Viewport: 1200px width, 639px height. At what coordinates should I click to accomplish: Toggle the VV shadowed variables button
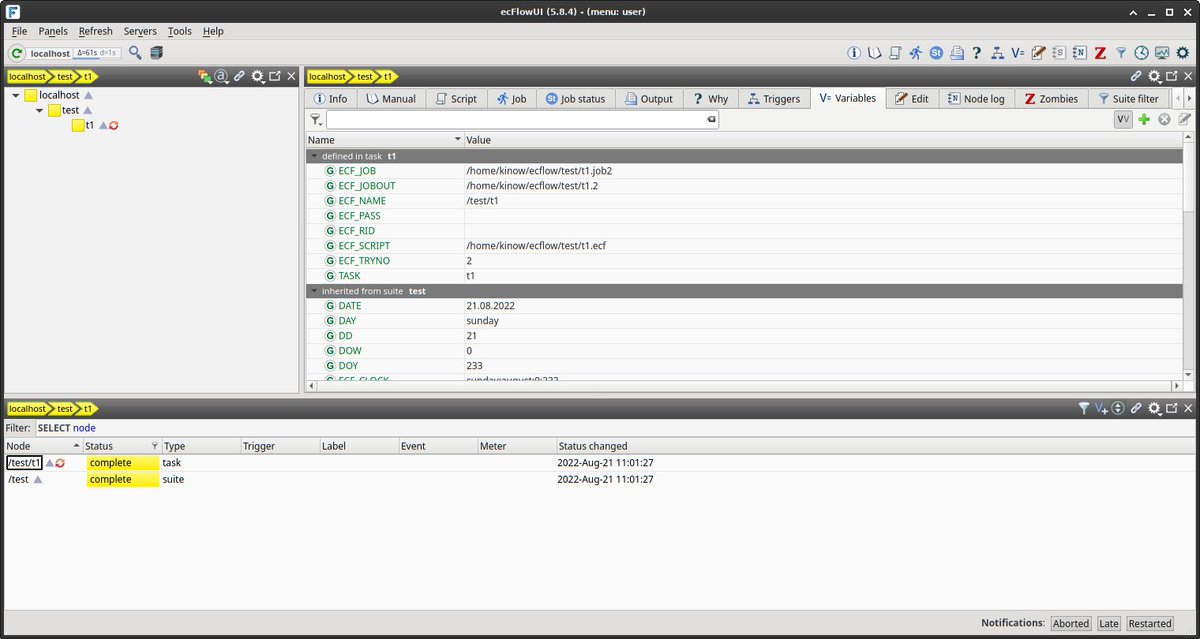1123,119
